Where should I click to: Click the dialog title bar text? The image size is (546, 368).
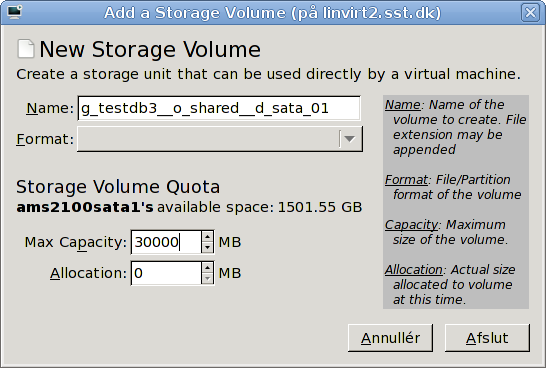click(x=272, y=13)
